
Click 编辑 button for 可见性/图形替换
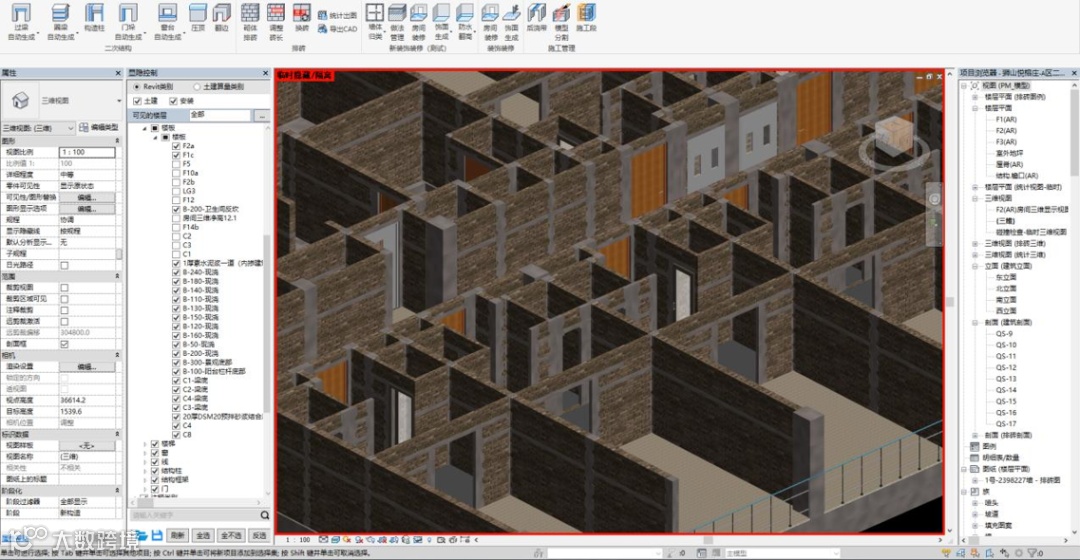coord(86,197)
